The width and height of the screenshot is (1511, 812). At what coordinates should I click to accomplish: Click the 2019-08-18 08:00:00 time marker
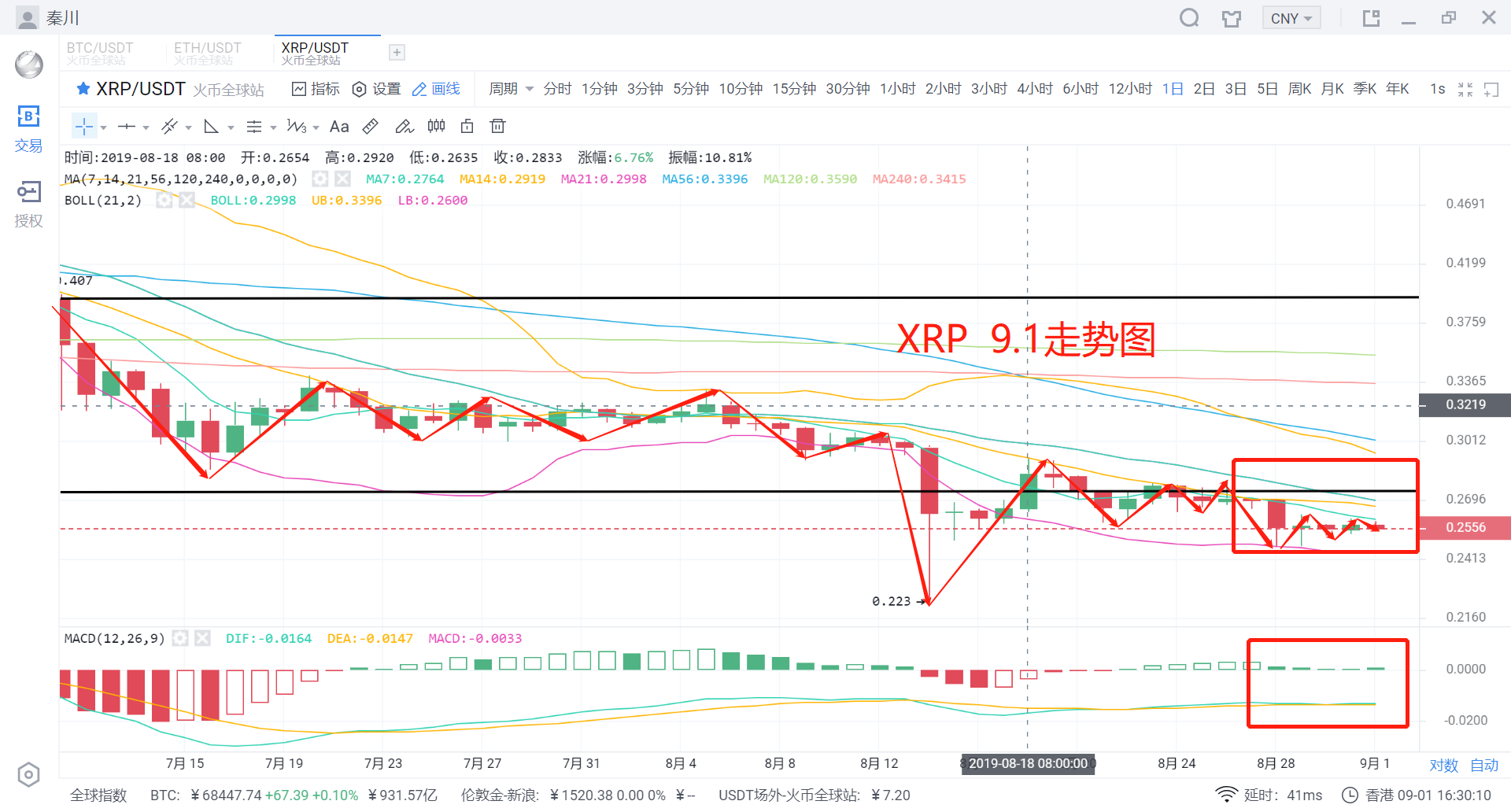(x=1028, y=763)
